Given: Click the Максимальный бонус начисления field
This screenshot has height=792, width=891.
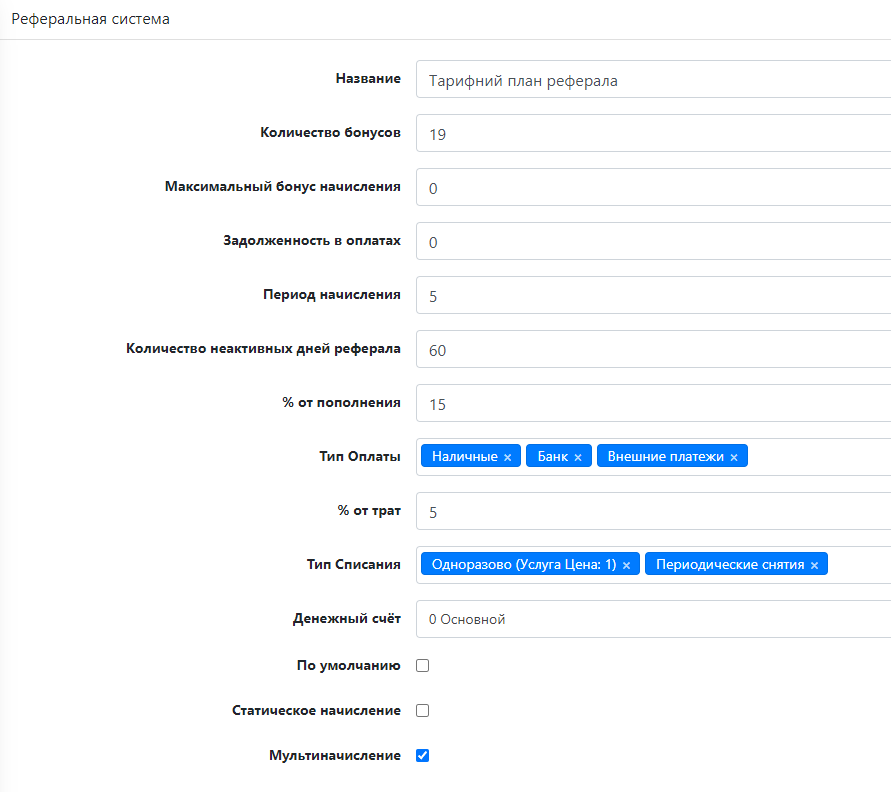Looking at the screenshot, I should 652,188.
